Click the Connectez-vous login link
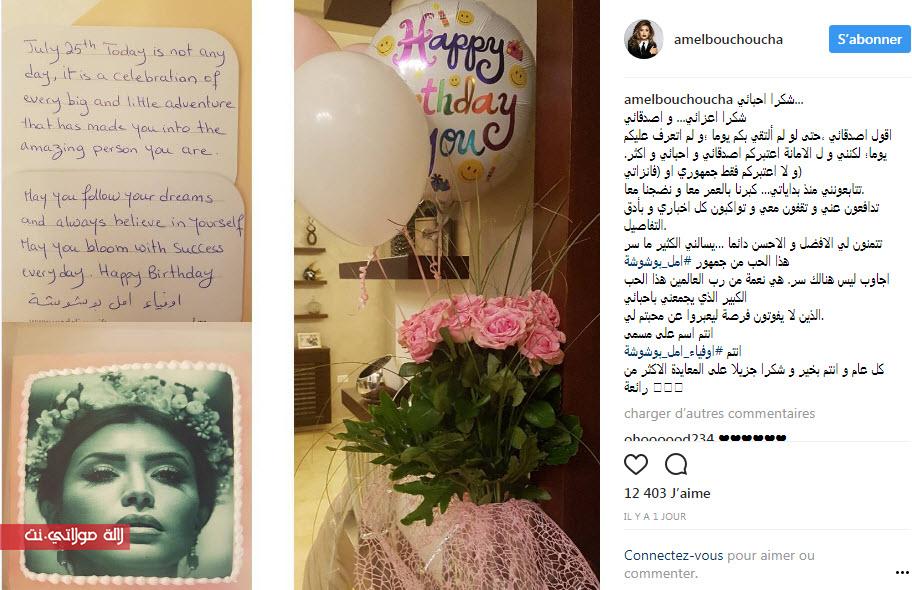The width and height of the screenshot is (912, 590). 674,556
